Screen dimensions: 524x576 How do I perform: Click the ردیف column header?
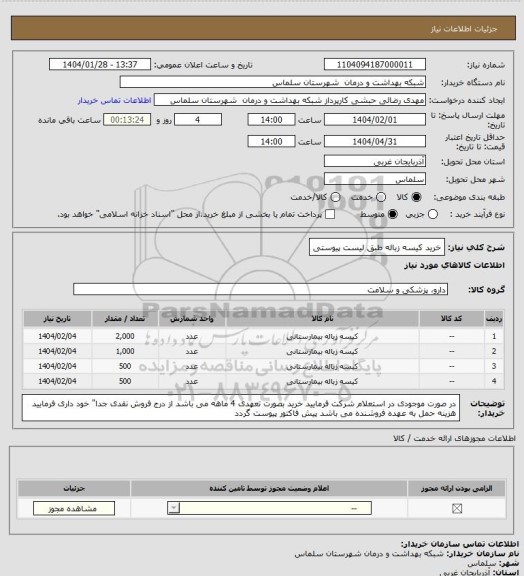click(494, 319)
